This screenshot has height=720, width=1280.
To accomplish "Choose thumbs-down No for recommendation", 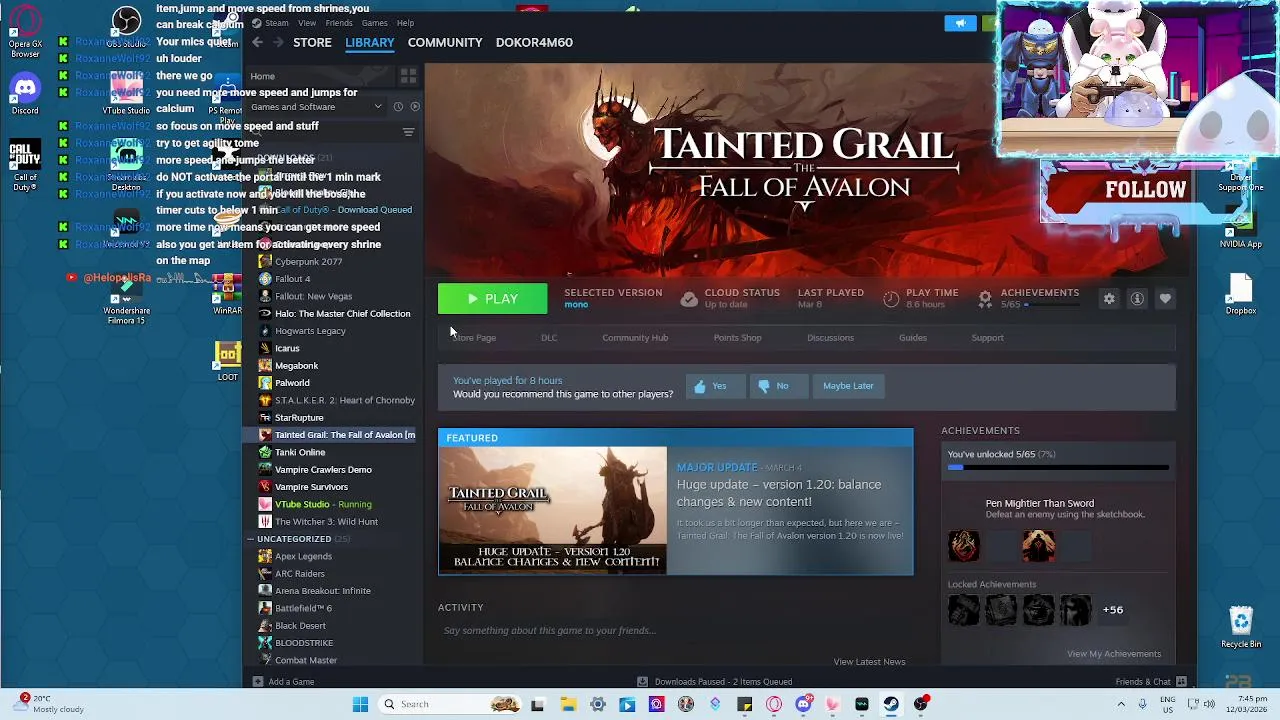I will click(777, 386).
